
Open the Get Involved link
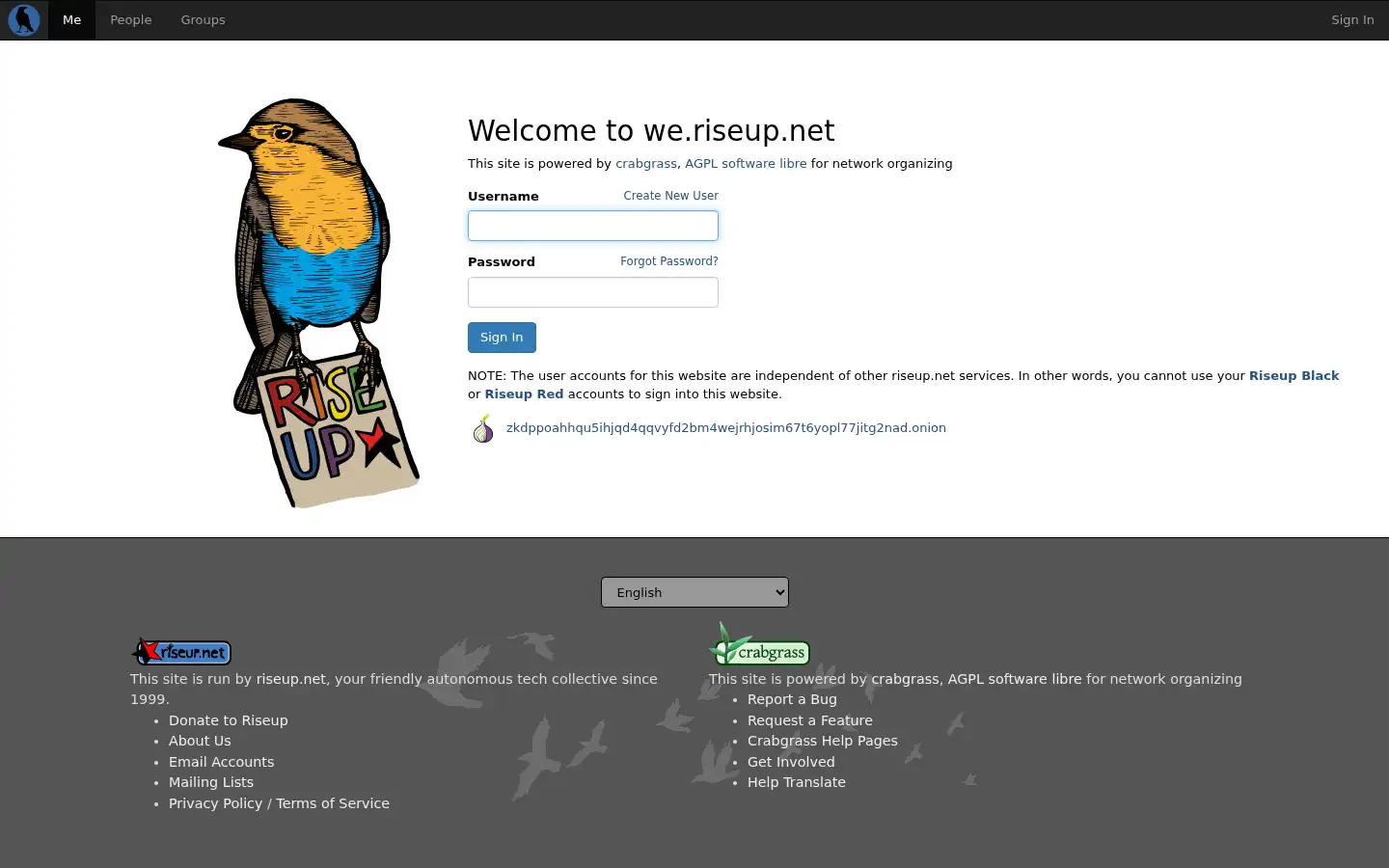(x=791, y=762)
